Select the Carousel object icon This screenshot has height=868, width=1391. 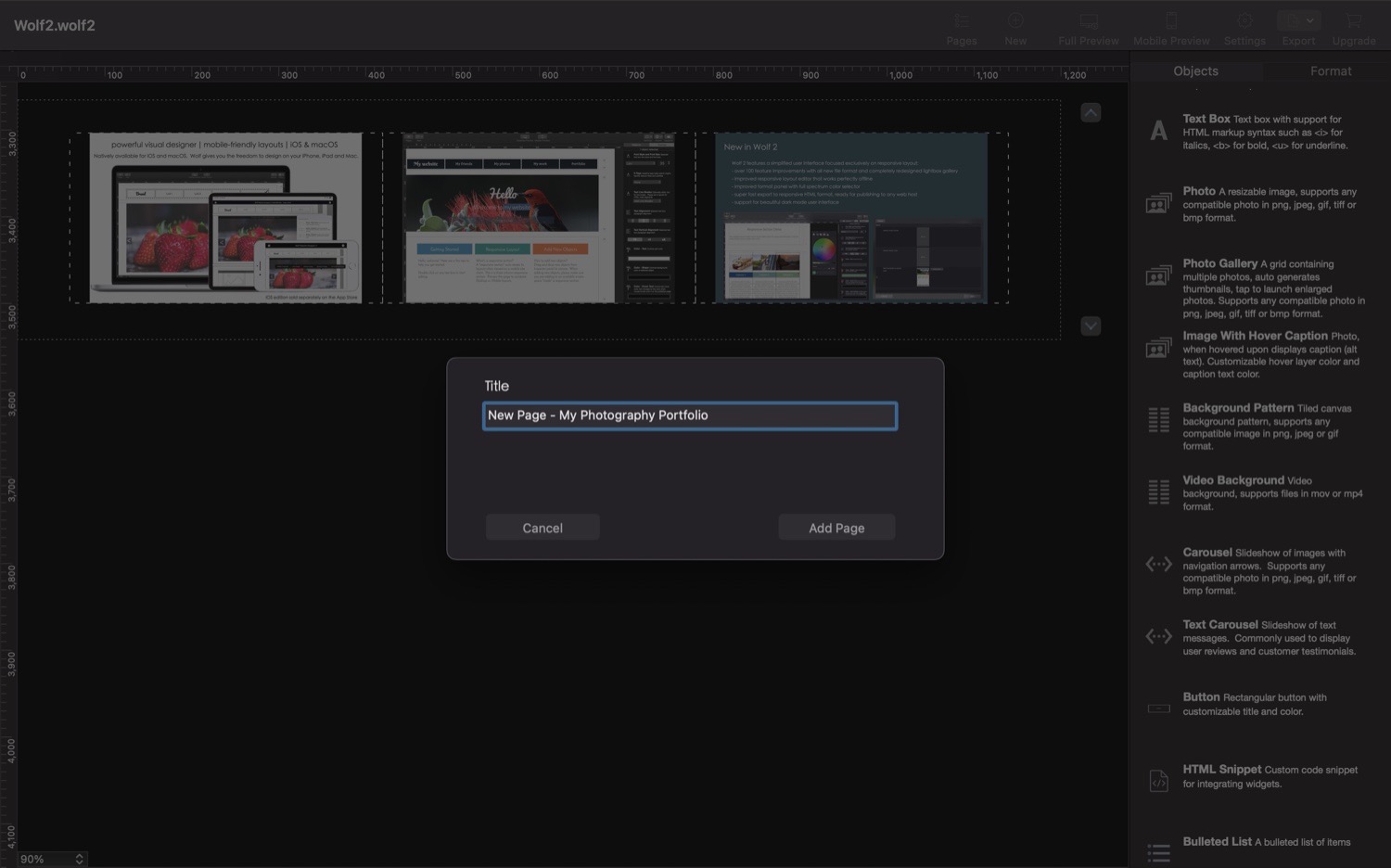pos(1158,564)
